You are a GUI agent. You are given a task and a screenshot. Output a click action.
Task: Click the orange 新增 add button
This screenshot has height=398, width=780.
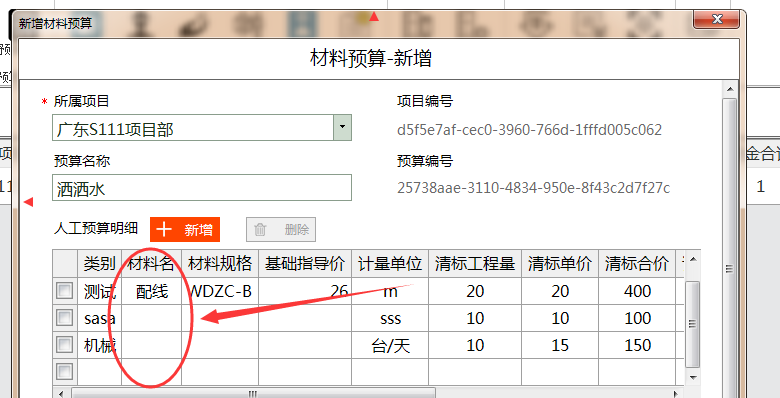click(185, 230)
